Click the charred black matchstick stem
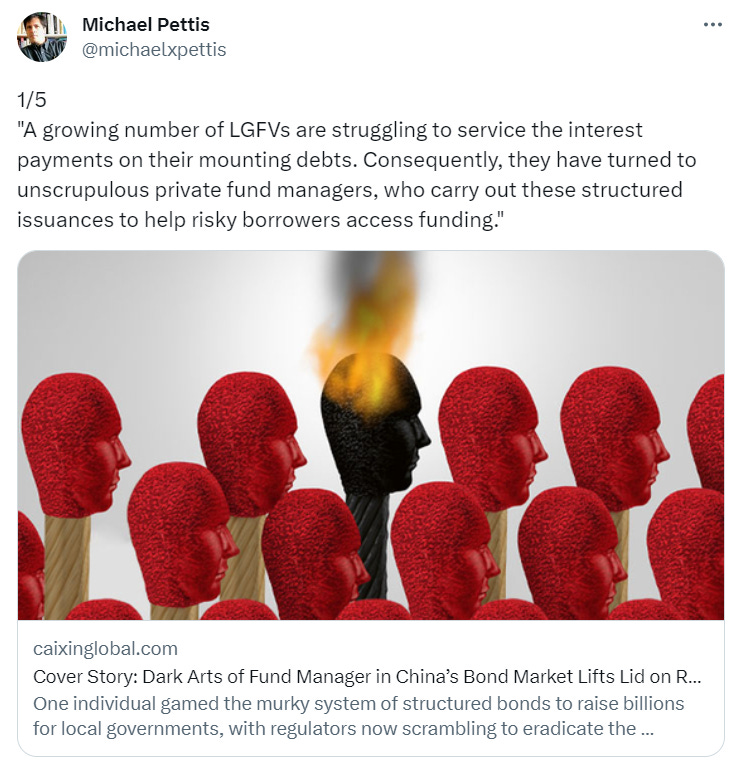 367,545
